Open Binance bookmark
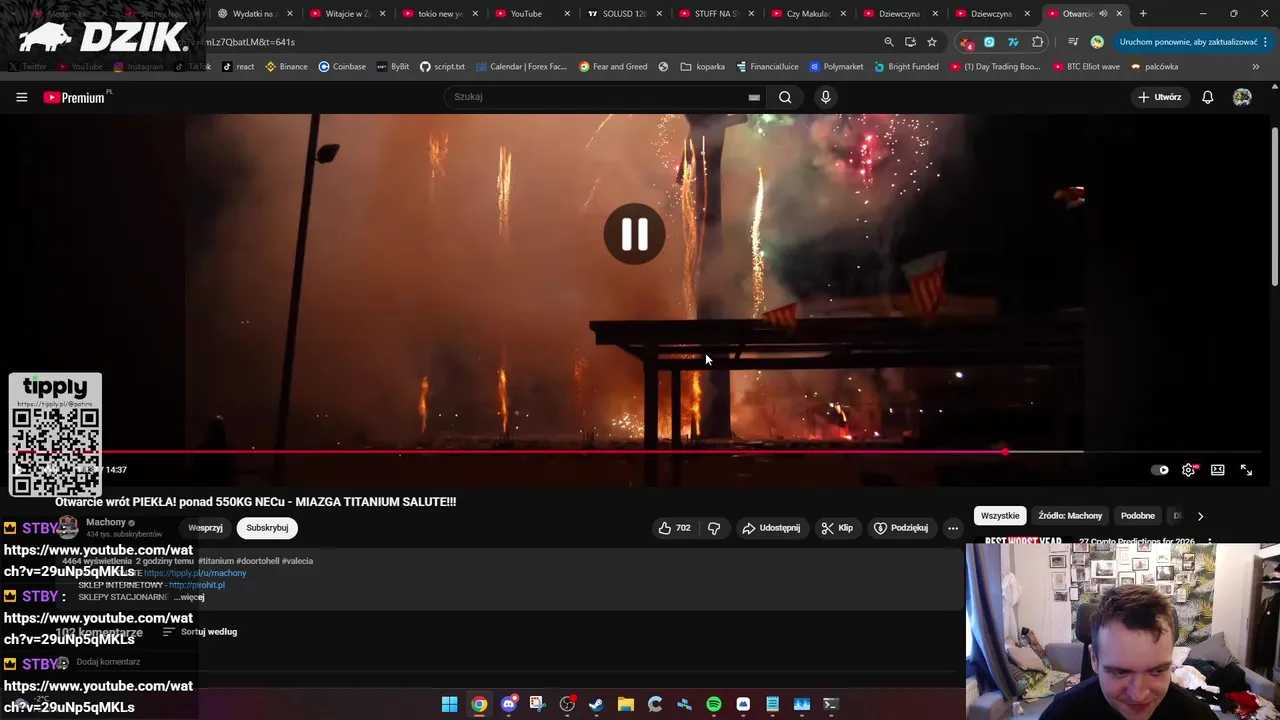 [286, 67]
